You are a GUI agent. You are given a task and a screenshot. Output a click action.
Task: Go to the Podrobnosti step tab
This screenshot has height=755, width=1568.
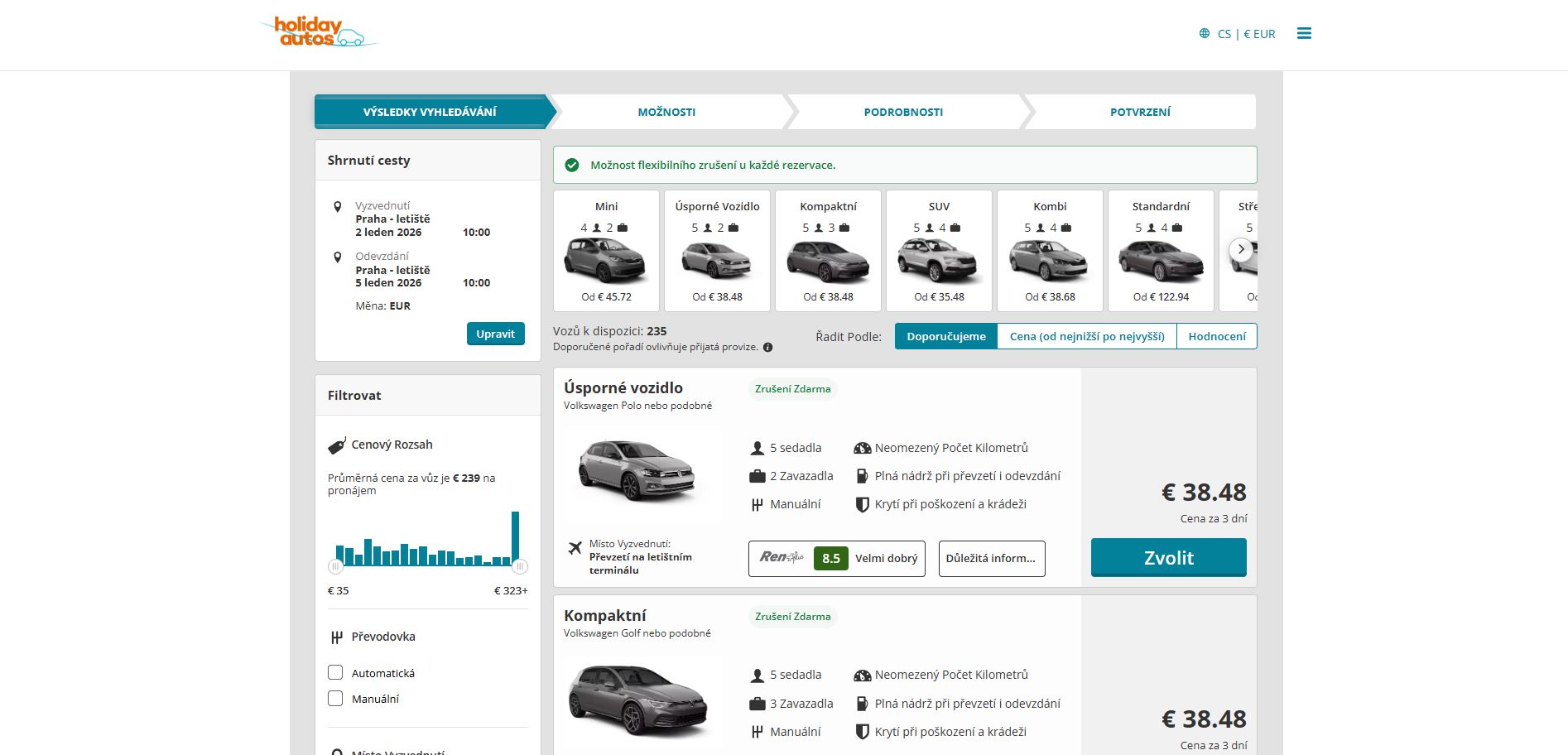(x=903, y=112)
